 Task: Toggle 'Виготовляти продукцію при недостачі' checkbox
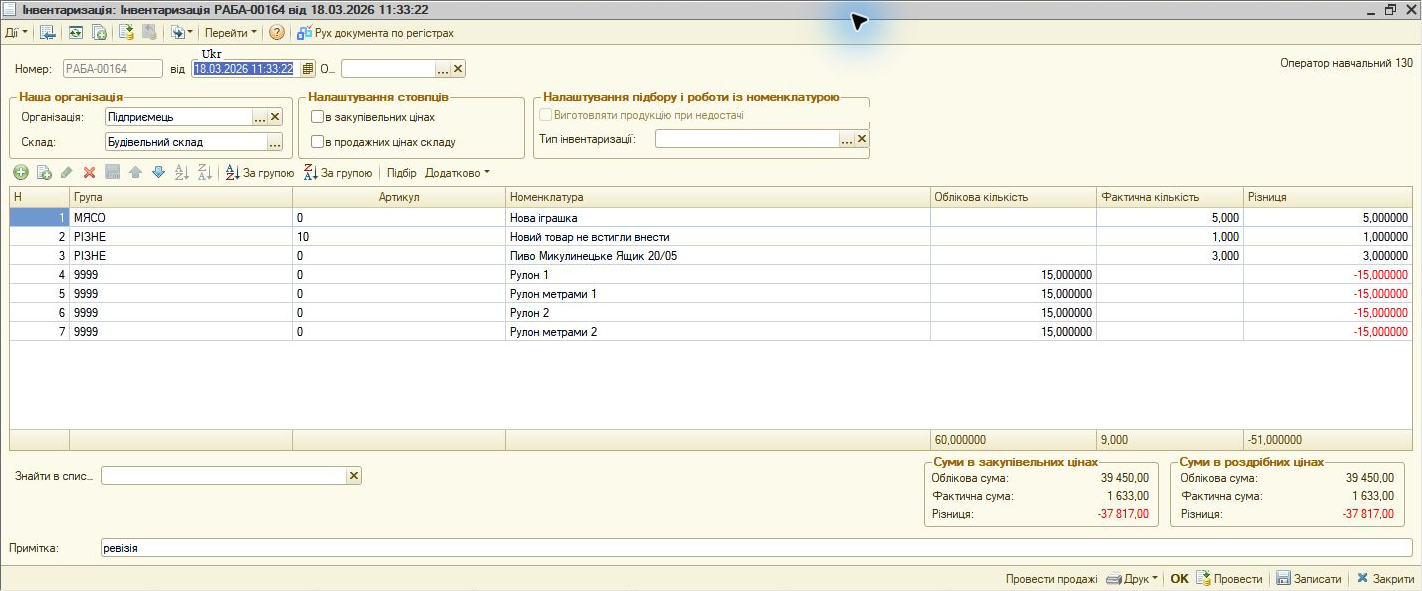pyautogui.click(x=545, y=115)
